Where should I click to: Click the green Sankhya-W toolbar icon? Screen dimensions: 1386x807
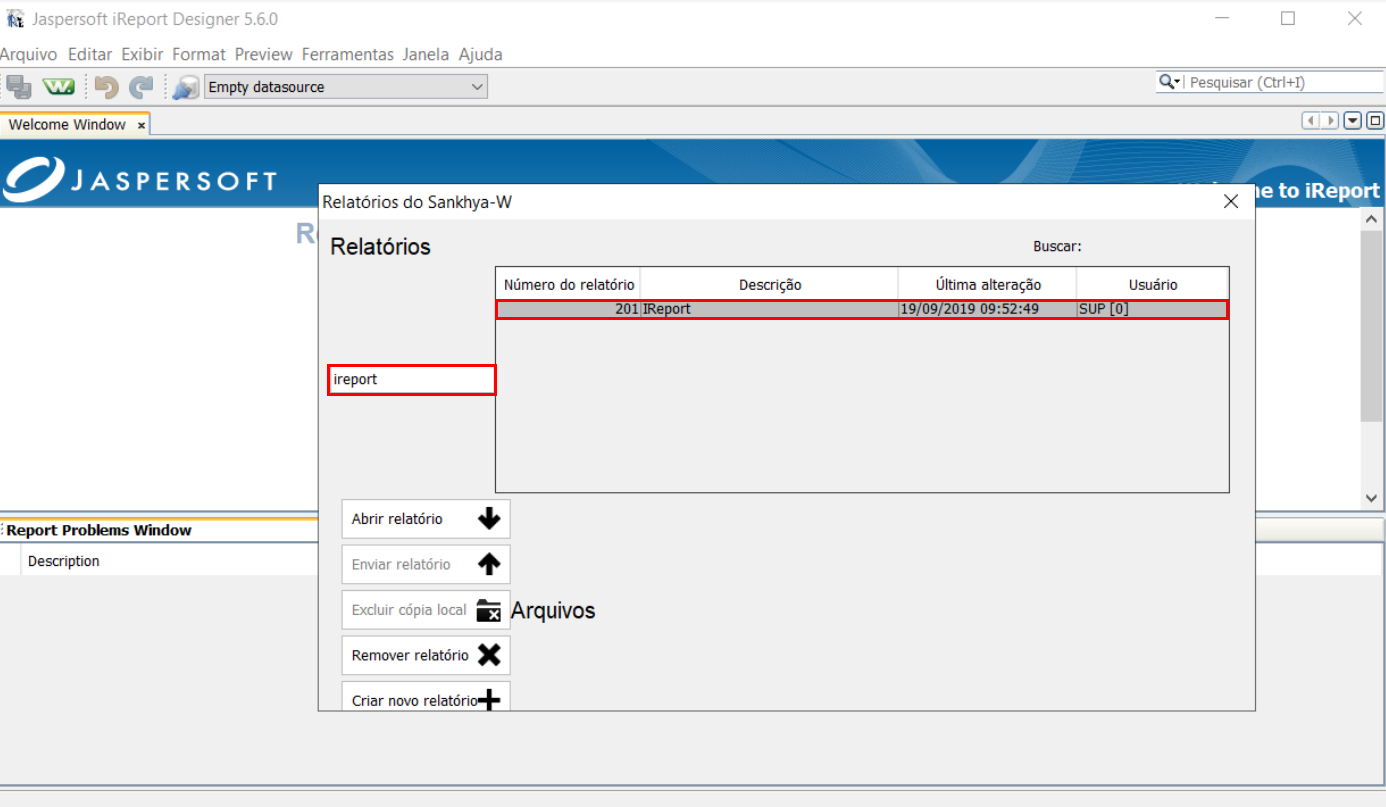point(58,87)
